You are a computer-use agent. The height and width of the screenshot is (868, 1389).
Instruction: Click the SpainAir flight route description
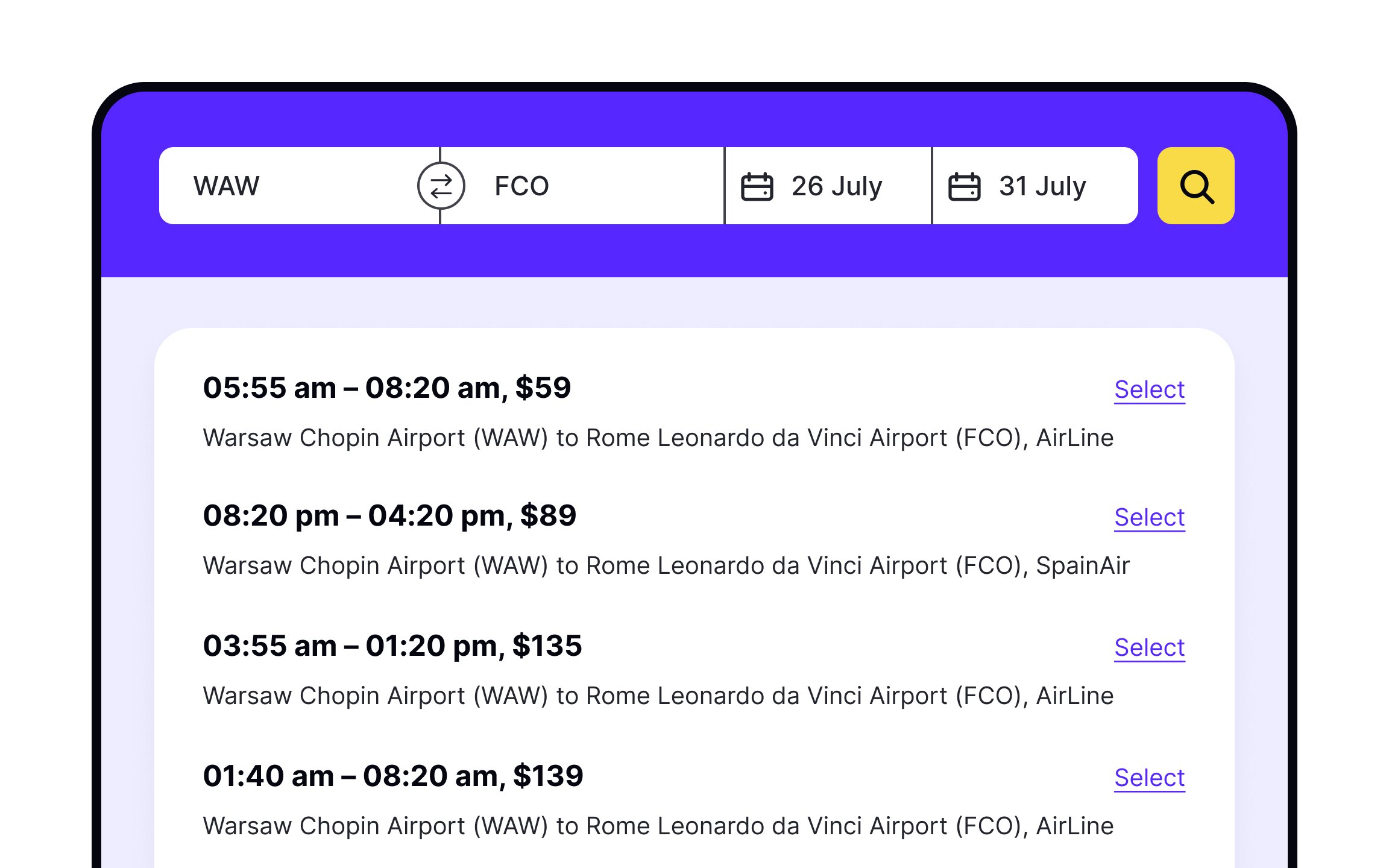point(666,565)
